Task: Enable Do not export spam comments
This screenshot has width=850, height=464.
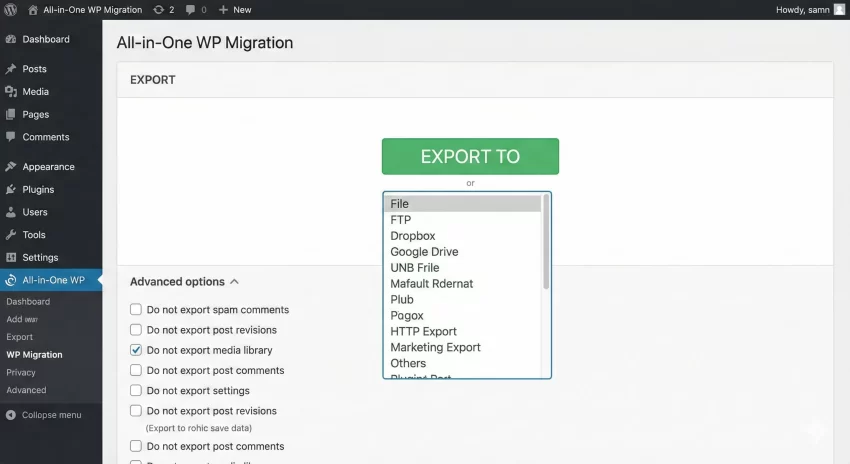Action: click(x=136, y=310)
